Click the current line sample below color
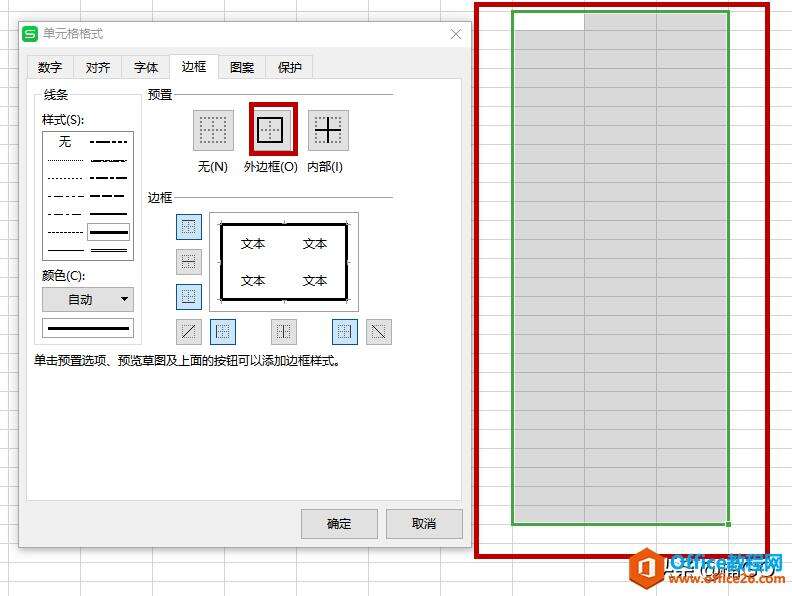This screenshot has width=792, height=596. [88, 328]
